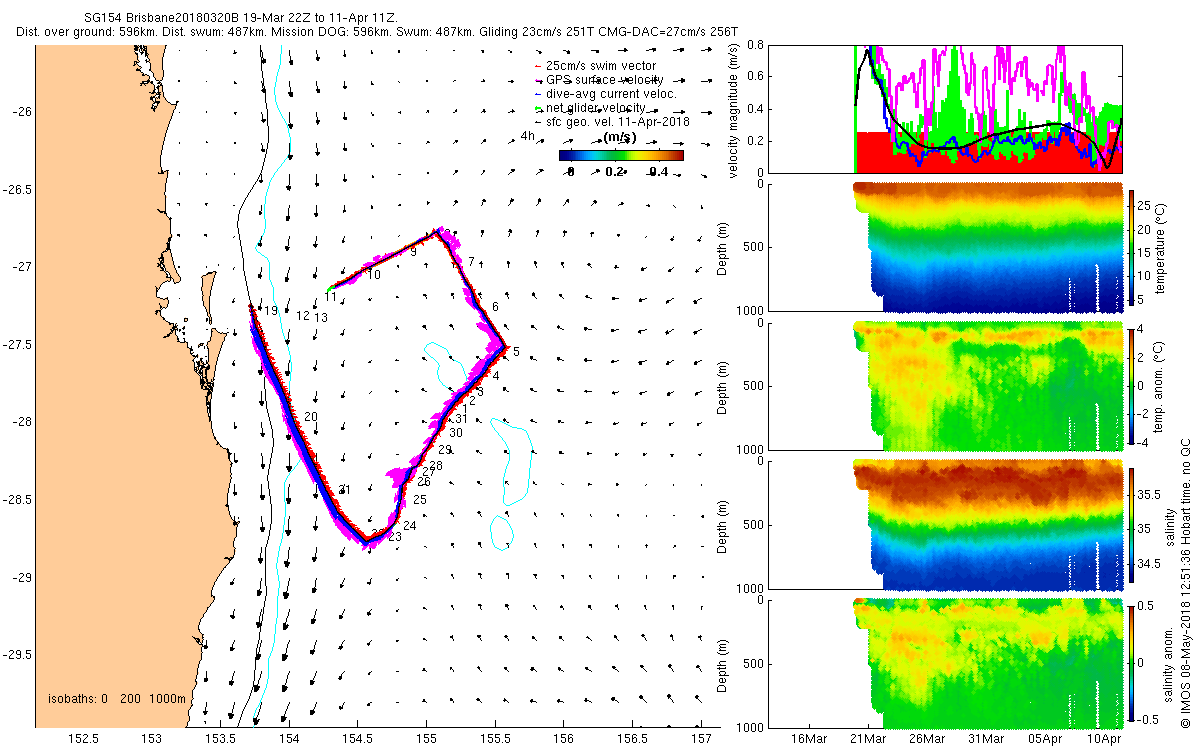
Task: Click the 'Dist. over ground: 596km' summary line
Action: click(x=377, y=32)
